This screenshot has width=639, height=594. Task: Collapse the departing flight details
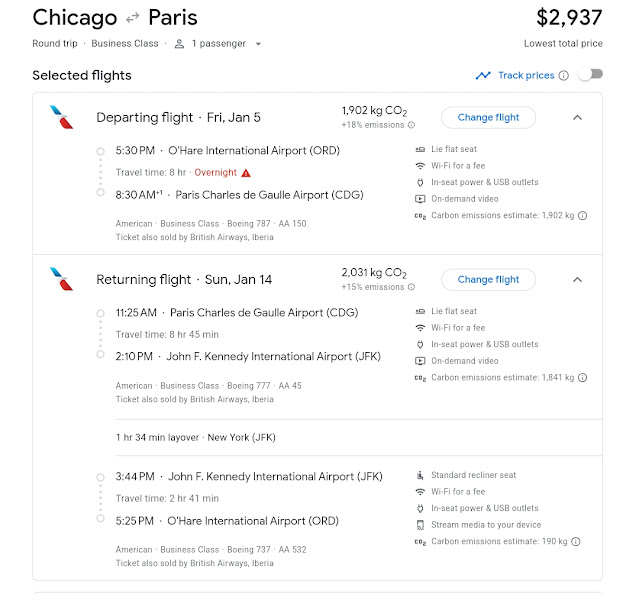point(577,117)
